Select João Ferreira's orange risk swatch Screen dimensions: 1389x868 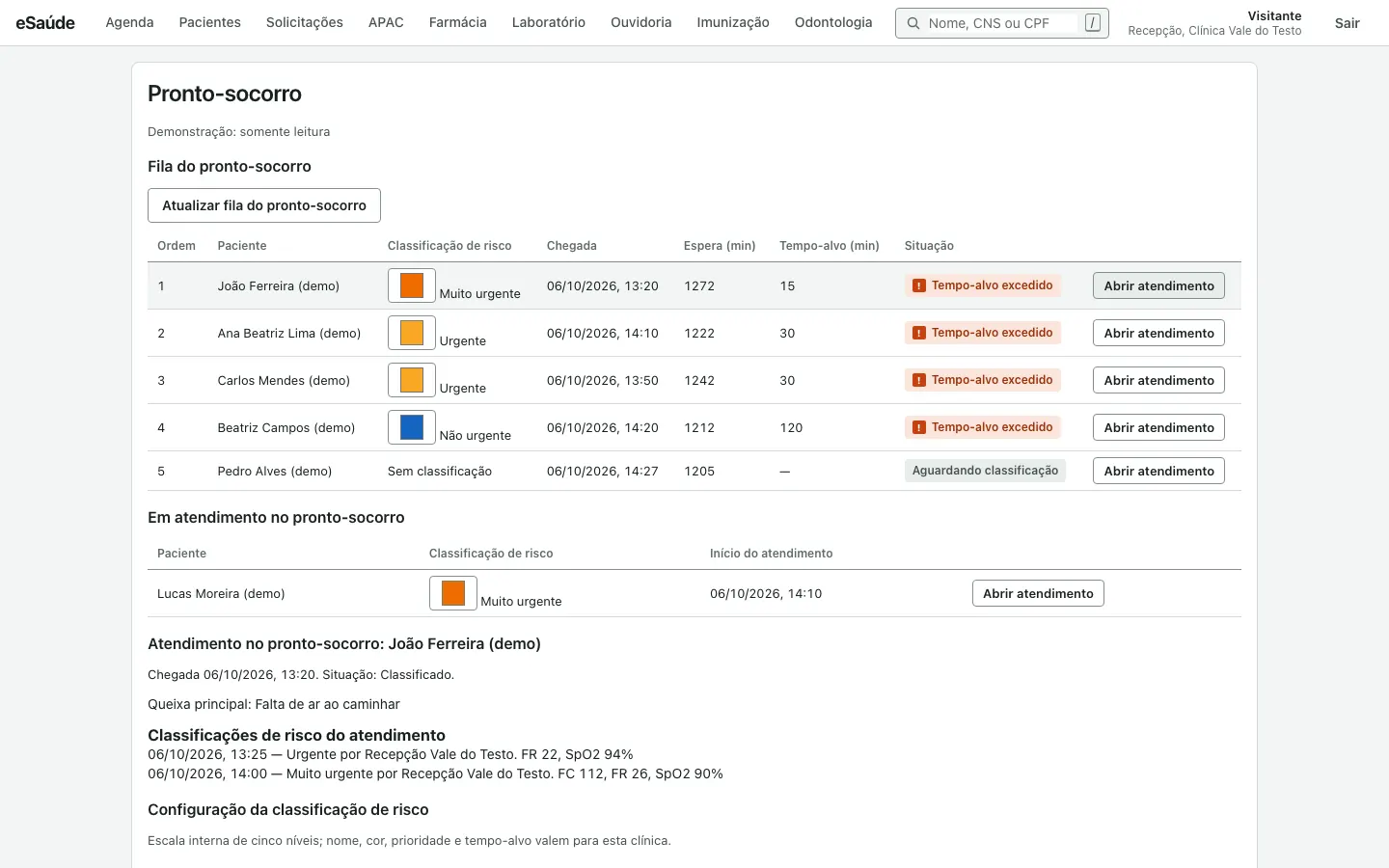412,285
